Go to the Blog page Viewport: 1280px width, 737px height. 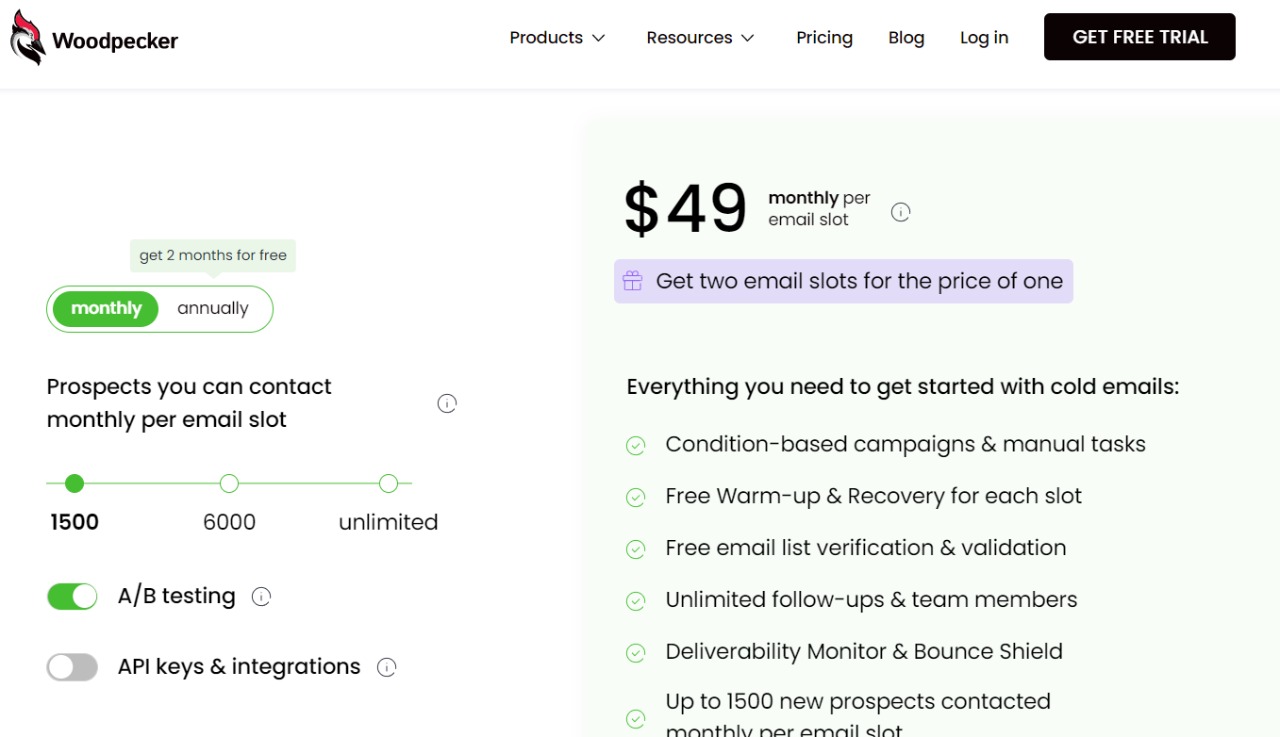point(906,38)
